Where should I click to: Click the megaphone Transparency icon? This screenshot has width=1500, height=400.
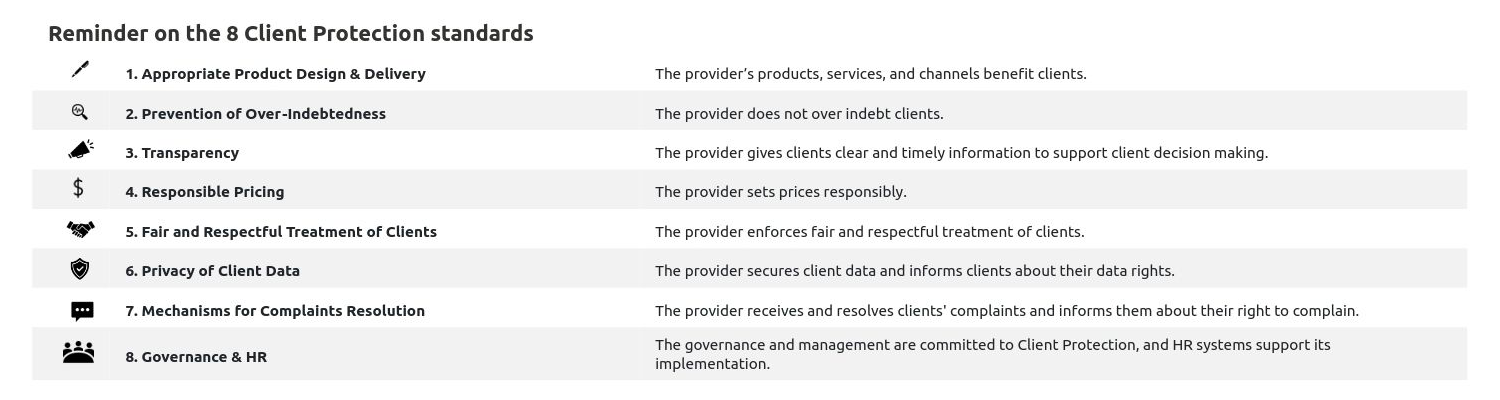[80, 150]
